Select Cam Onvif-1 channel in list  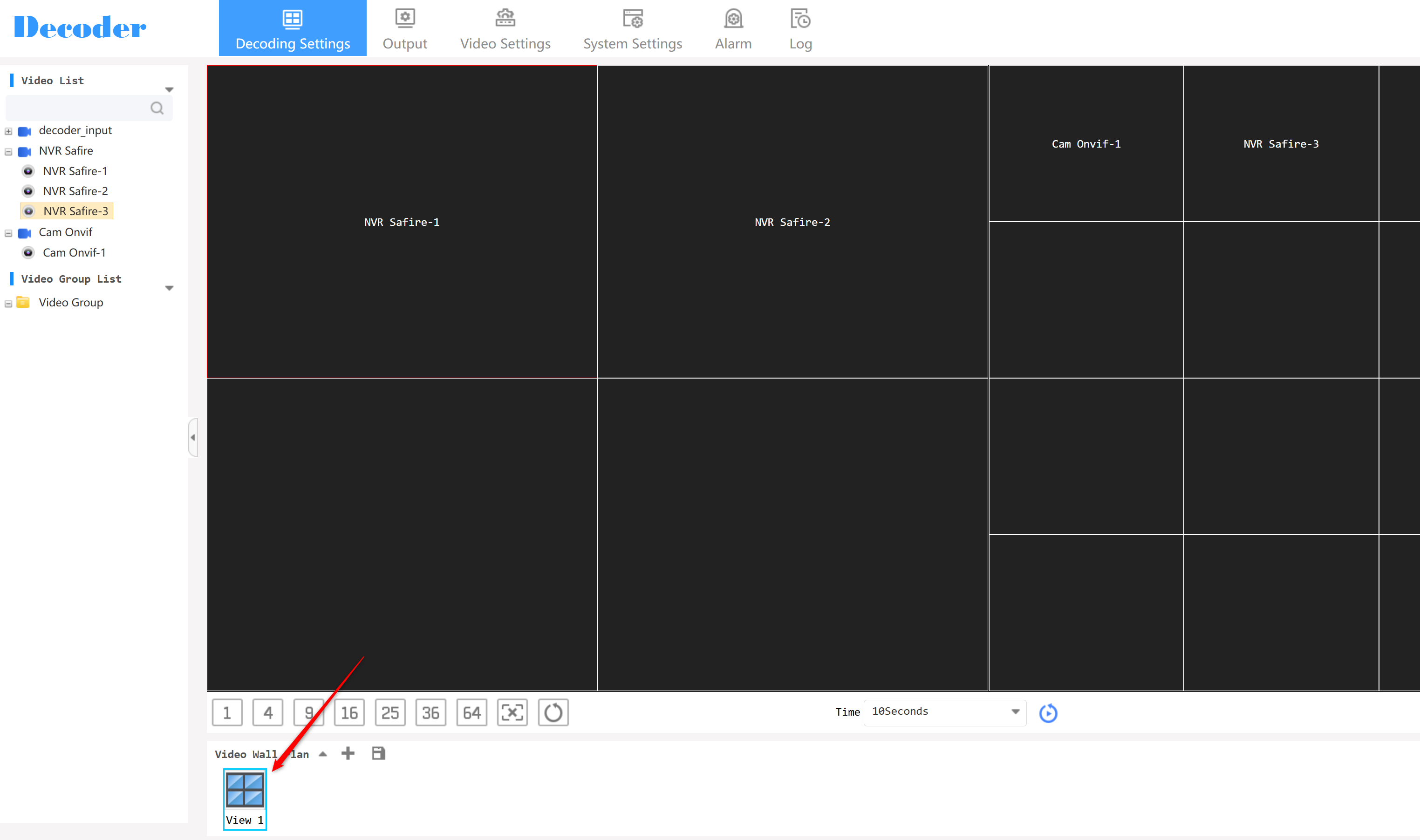tap(74, 252)
